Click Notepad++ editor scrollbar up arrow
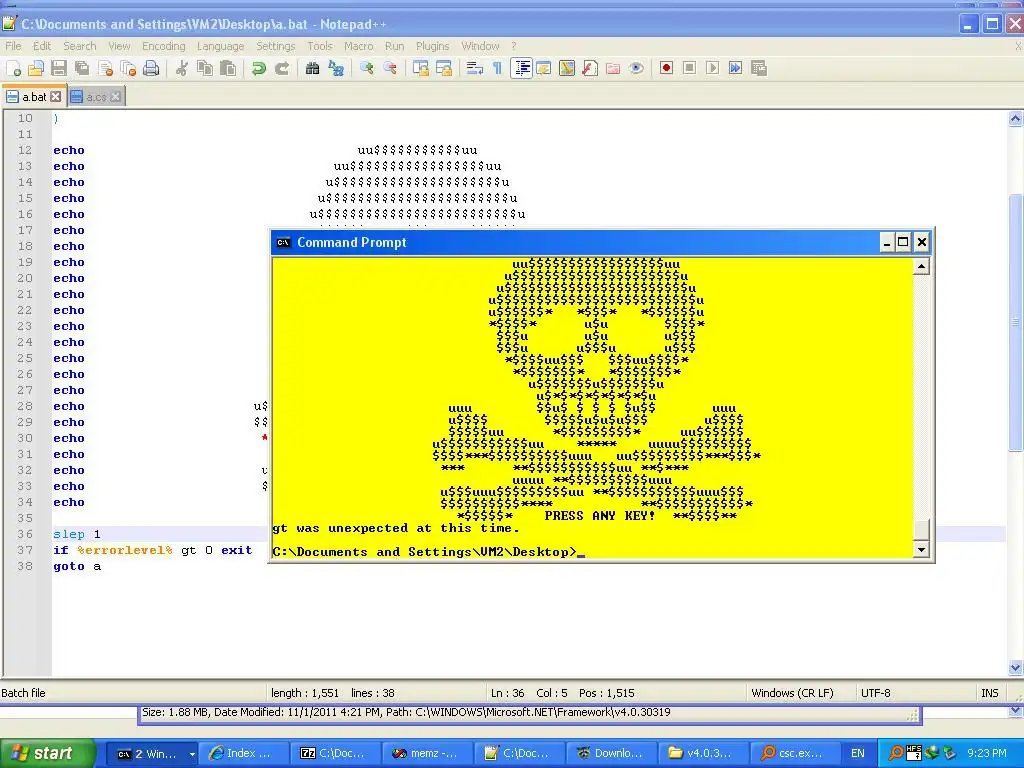 point(1015,119)
